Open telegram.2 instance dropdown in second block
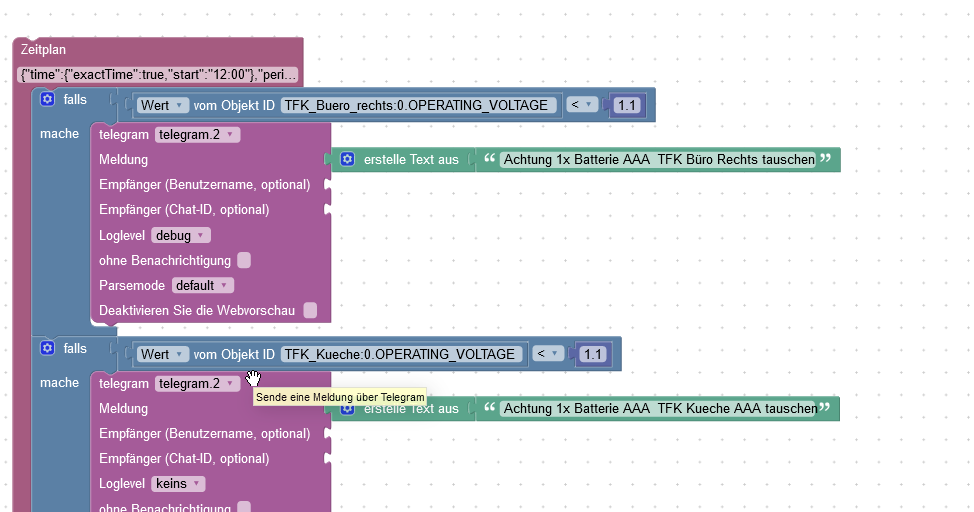 [197, 383]
